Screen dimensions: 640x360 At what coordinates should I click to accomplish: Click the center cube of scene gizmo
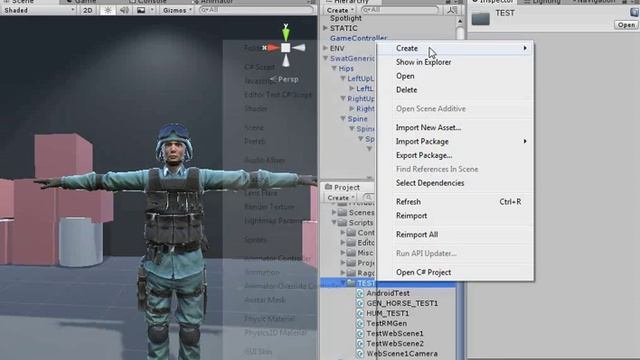(x=286, y=48)
